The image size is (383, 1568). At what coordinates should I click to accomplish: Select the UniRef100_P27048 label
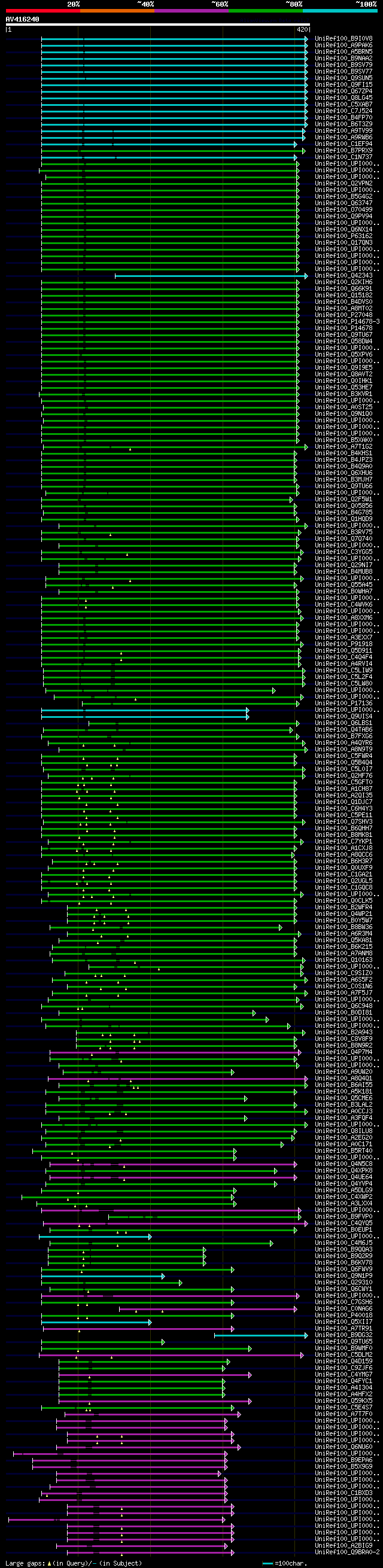click(x=344, y=315)
